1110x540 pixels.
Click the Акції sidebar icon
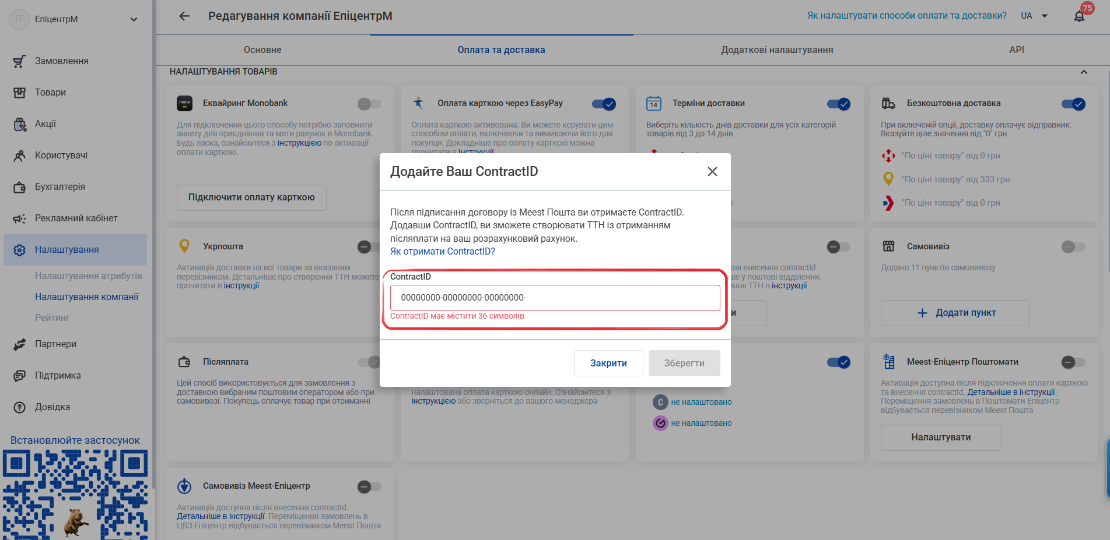tap(20, 124)
